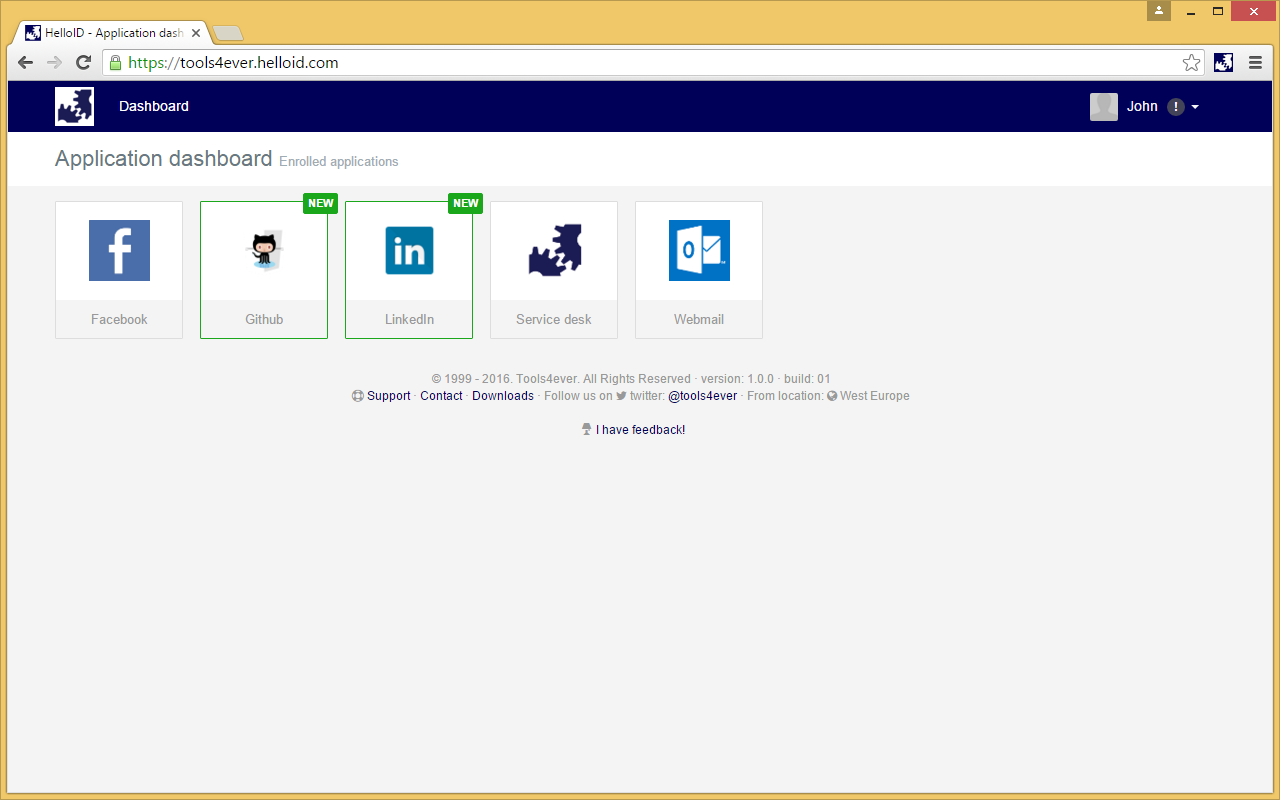Toggle the bookmark star for this page
This screenshot has width=1280, height=800.
[x=1191, y=62]
